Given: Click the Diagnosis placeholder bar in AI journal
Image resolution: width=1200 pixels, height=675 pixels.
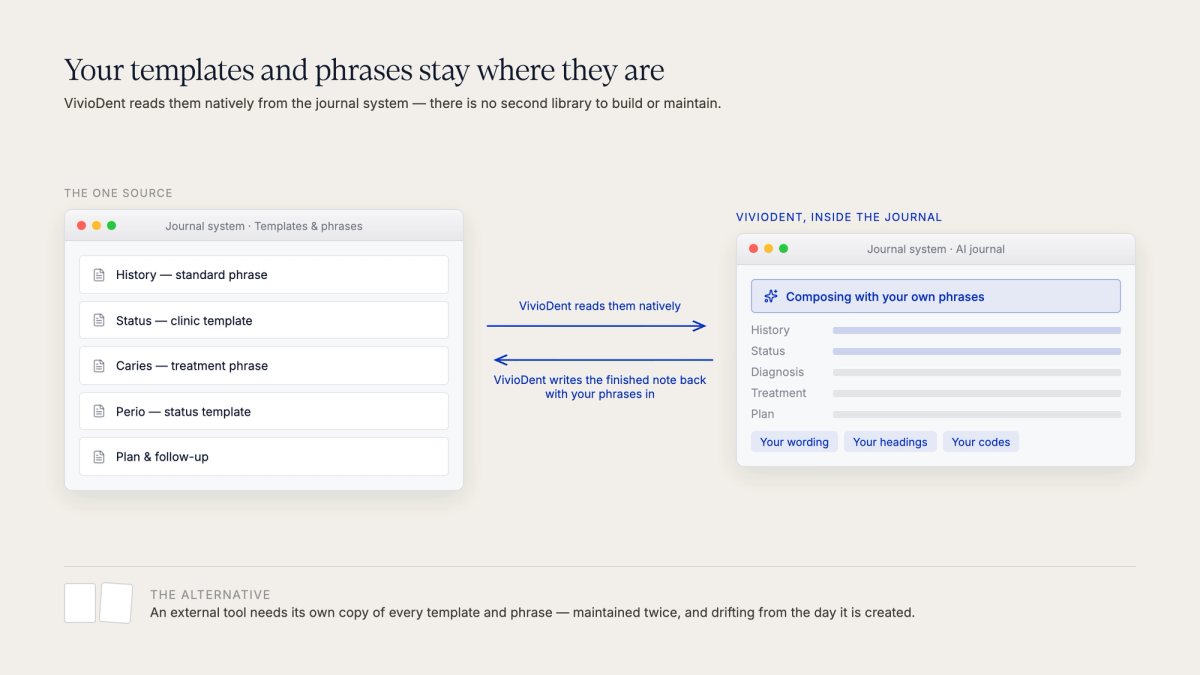Looking at the screenshot, I should [977, 372].
